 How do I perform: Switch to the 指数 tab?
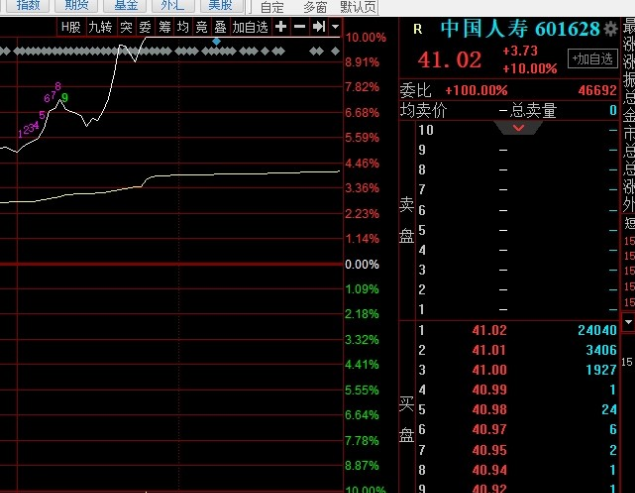[28, 6]
